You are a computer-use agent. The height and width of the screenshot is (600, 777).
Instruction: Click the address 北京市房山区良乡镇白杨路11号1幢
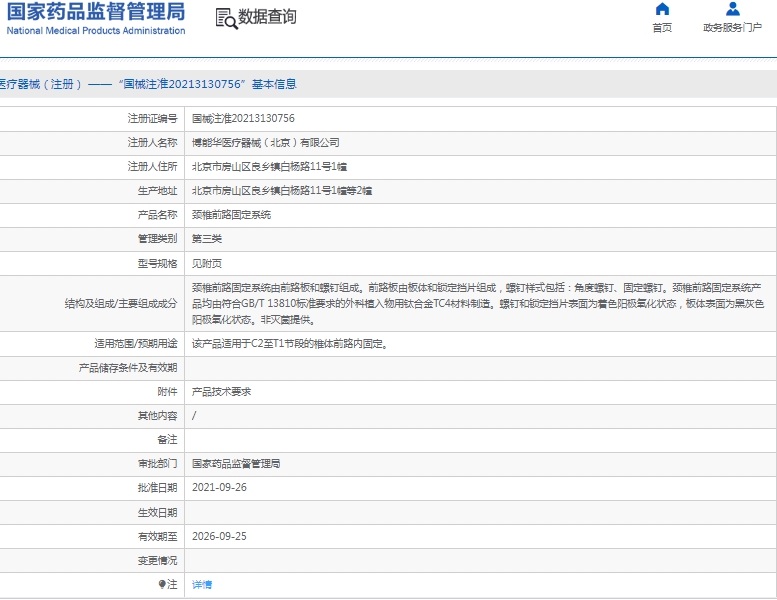pyautogui.click(x=270, y=166)
